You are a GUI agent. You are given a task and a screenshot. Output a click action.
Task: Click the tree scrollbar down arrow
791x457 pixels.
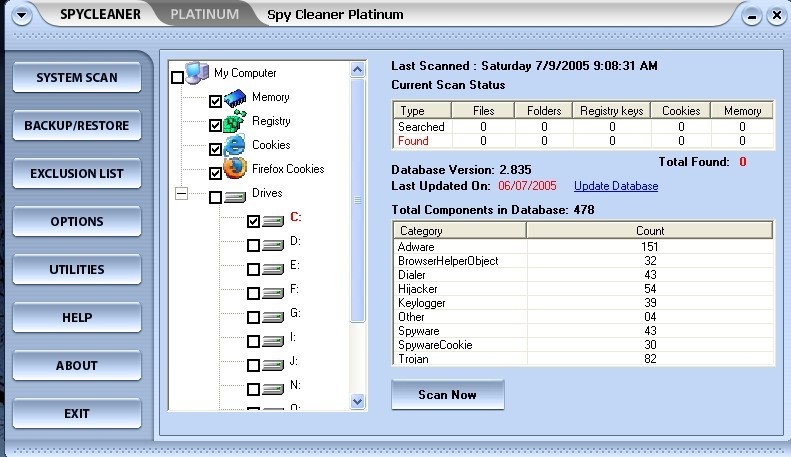[x=358, y=402]
